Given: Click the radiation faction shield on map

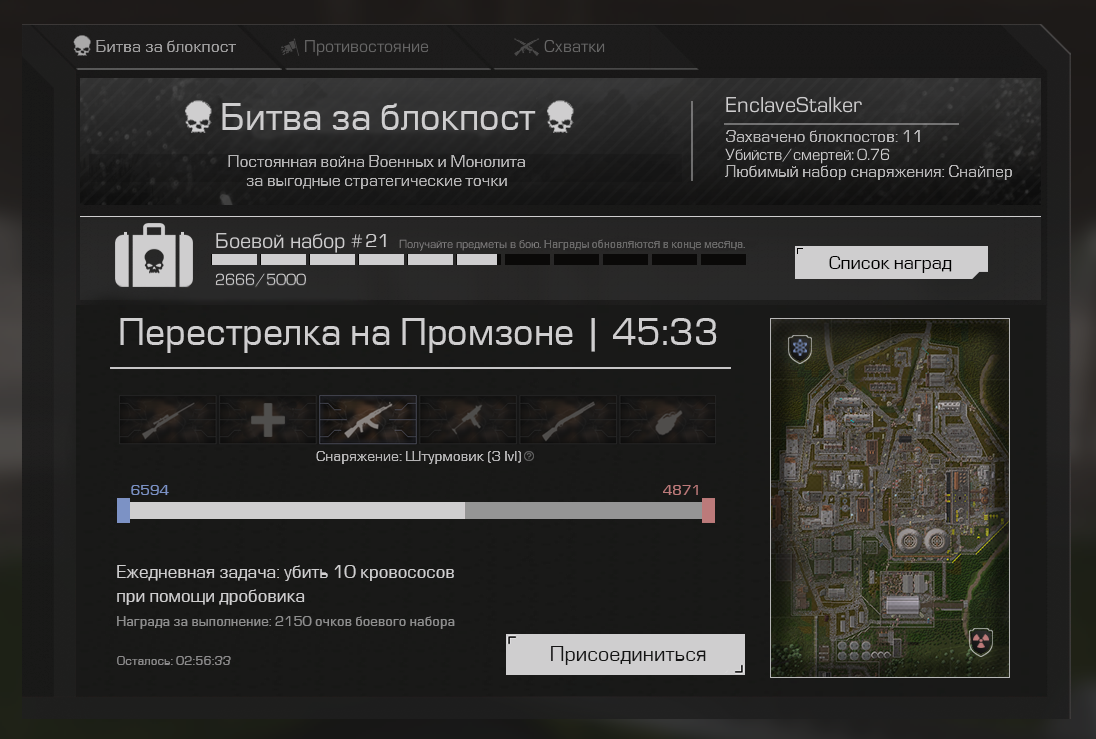Looking at the screenshot, I should pyautogui.click(x=981, y=642).
